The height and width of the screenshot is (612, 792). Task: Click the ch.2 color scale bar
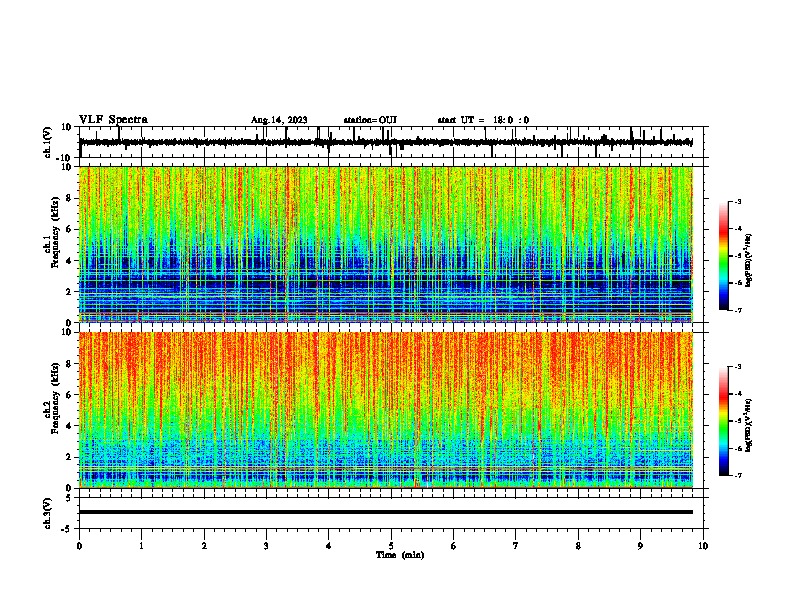pyautogui.click(x=723, y=421)
